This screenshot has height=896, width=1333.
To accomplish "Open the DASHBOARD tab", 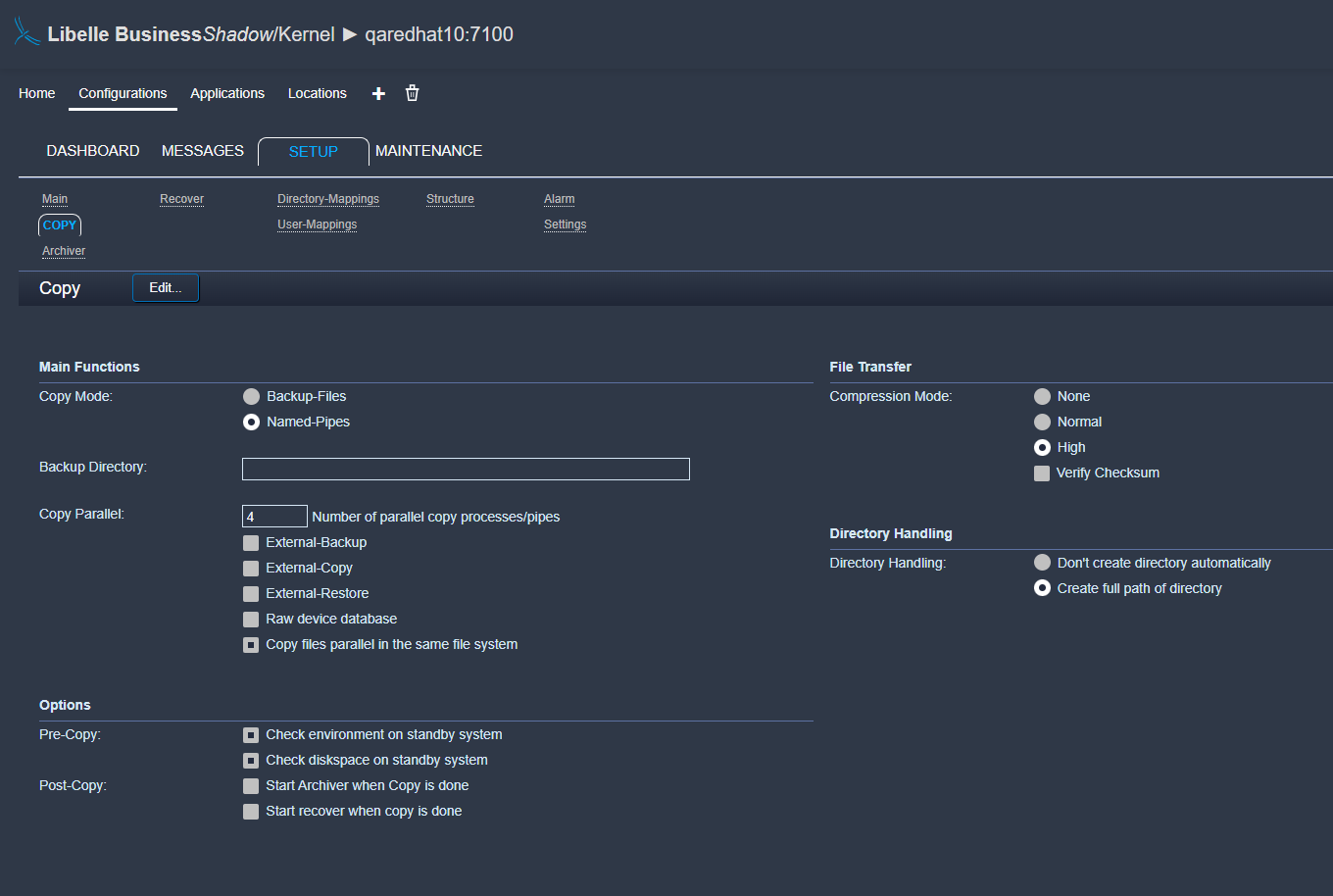I will point(93,151).
